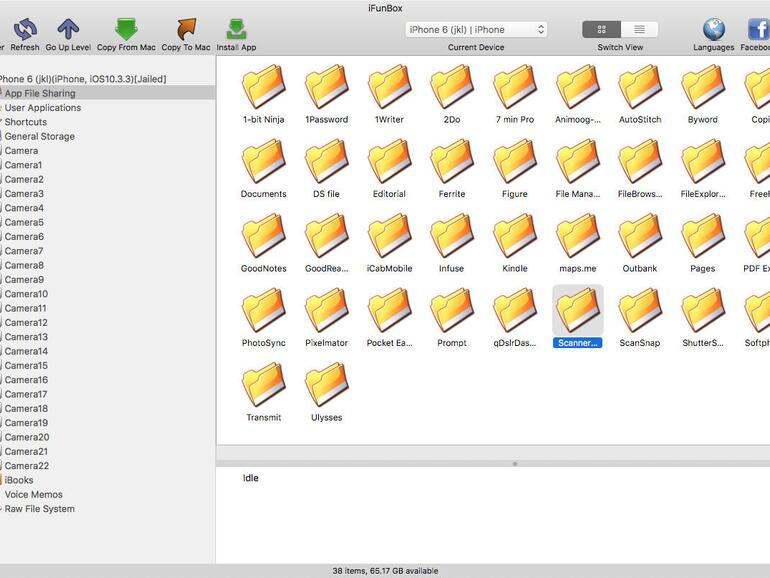Select the Ulysses folder
The height and width of the screenshot is (578, 770).
[327, 386]
